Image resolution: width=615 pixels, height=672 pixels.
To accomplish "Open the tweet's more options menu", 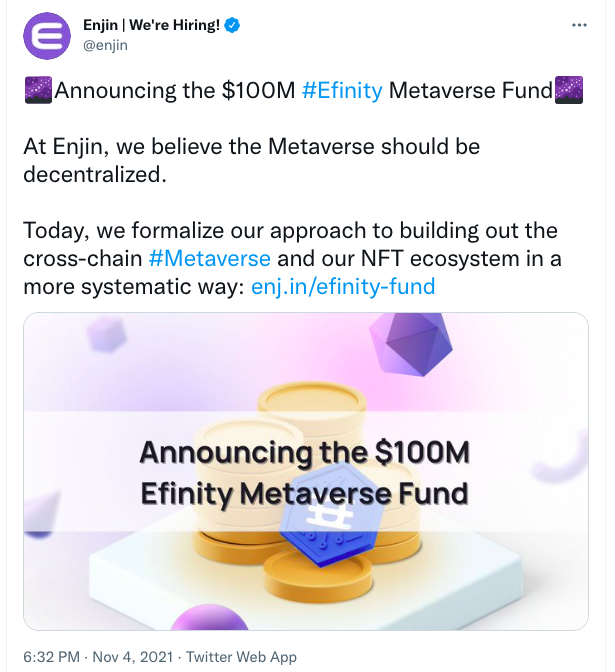I will [579, 22].
